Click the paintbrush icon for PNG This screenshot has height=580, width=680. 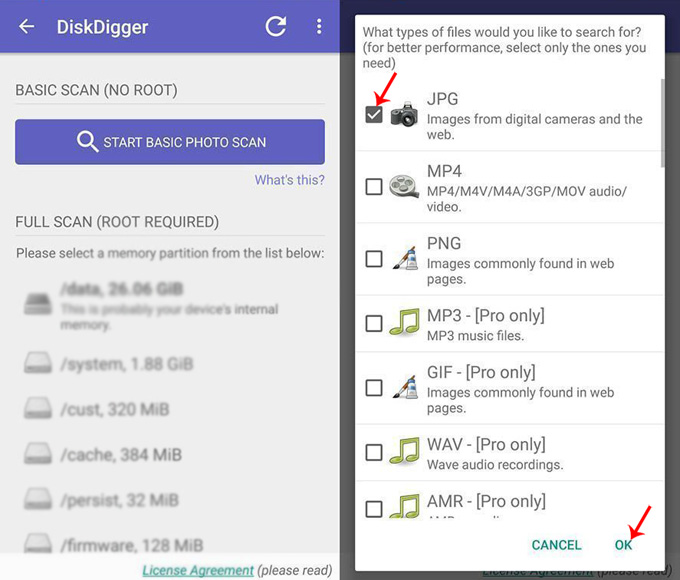tap(405, 258)
